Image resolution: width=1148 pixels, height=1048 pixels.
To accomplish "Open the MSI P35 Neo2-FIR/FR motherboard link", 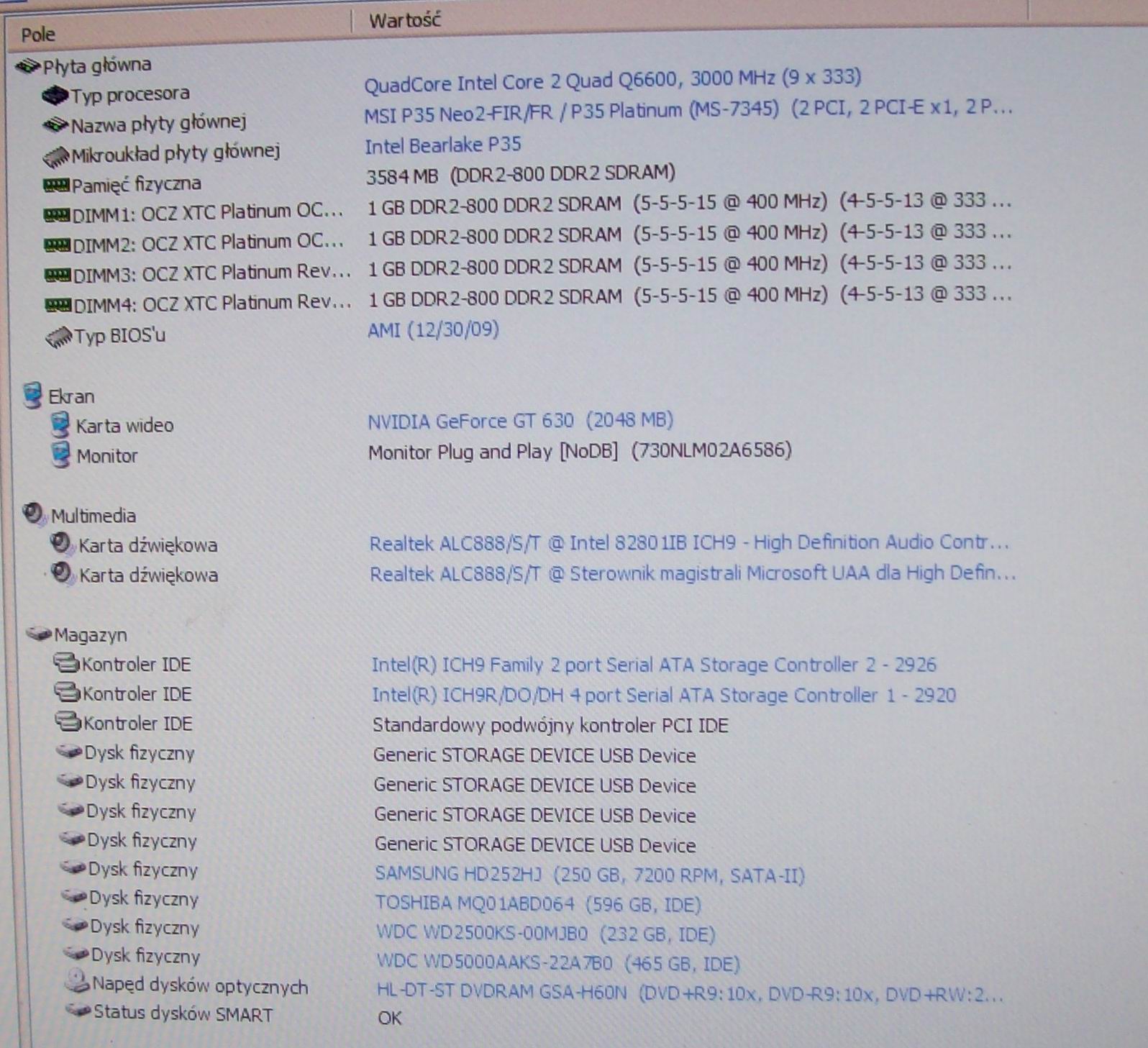I will click(688, 110).
